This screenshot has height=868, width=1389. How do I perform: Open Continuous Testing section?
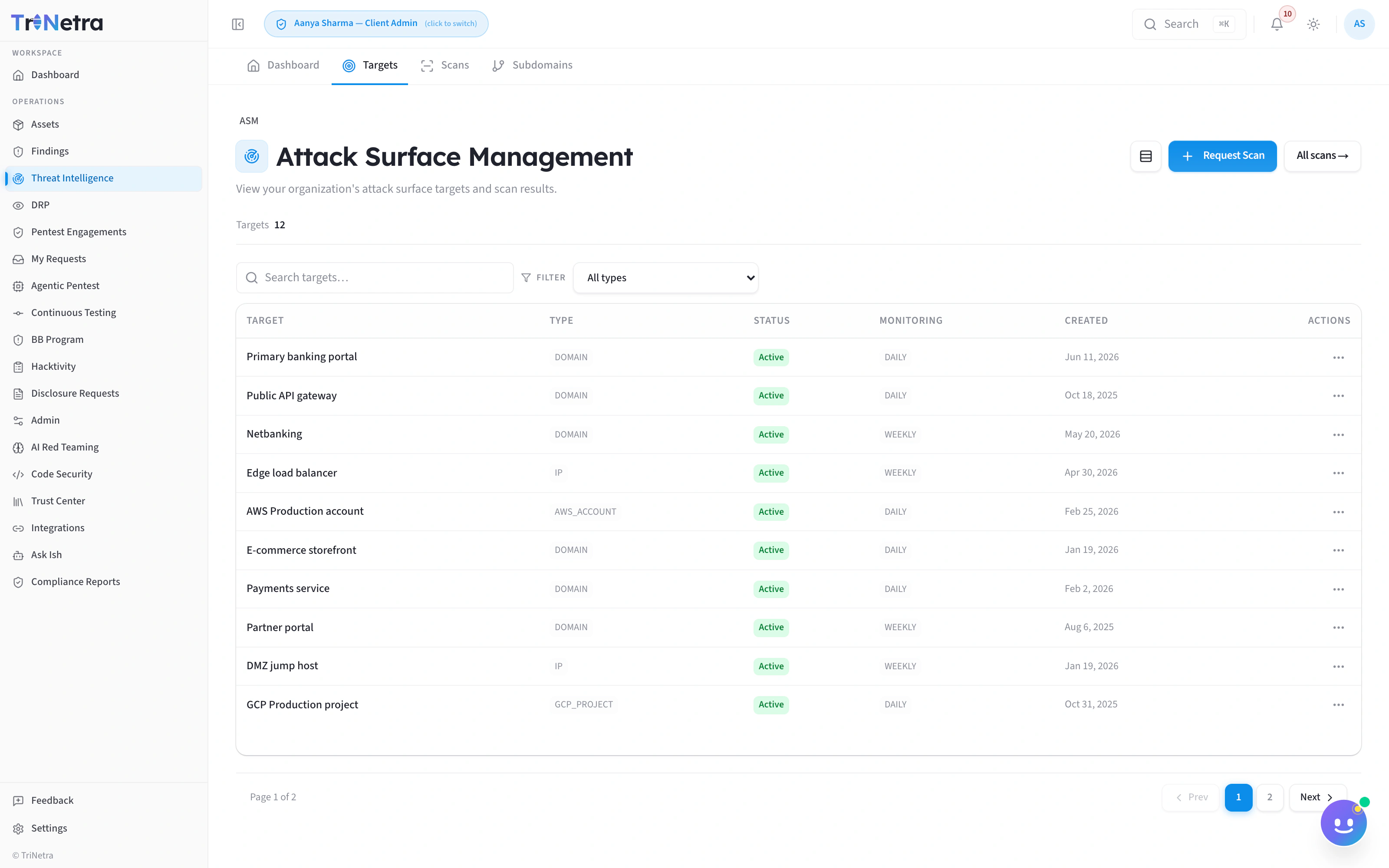(x=103, y=313)
